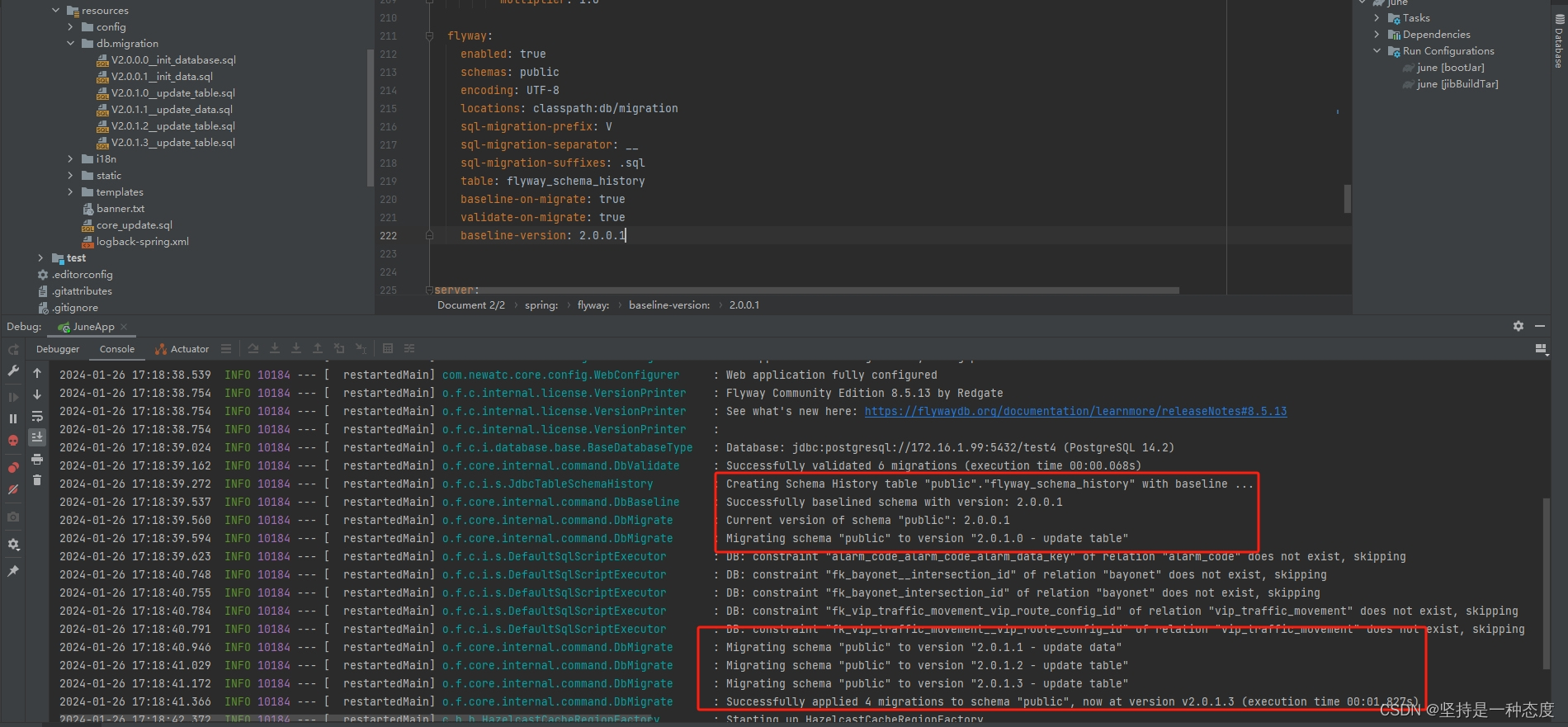Image resolution: width=1568 pixels, height=727 pixels.
Task: Click project tree vertical scrollbar
Action: point(370,117)
